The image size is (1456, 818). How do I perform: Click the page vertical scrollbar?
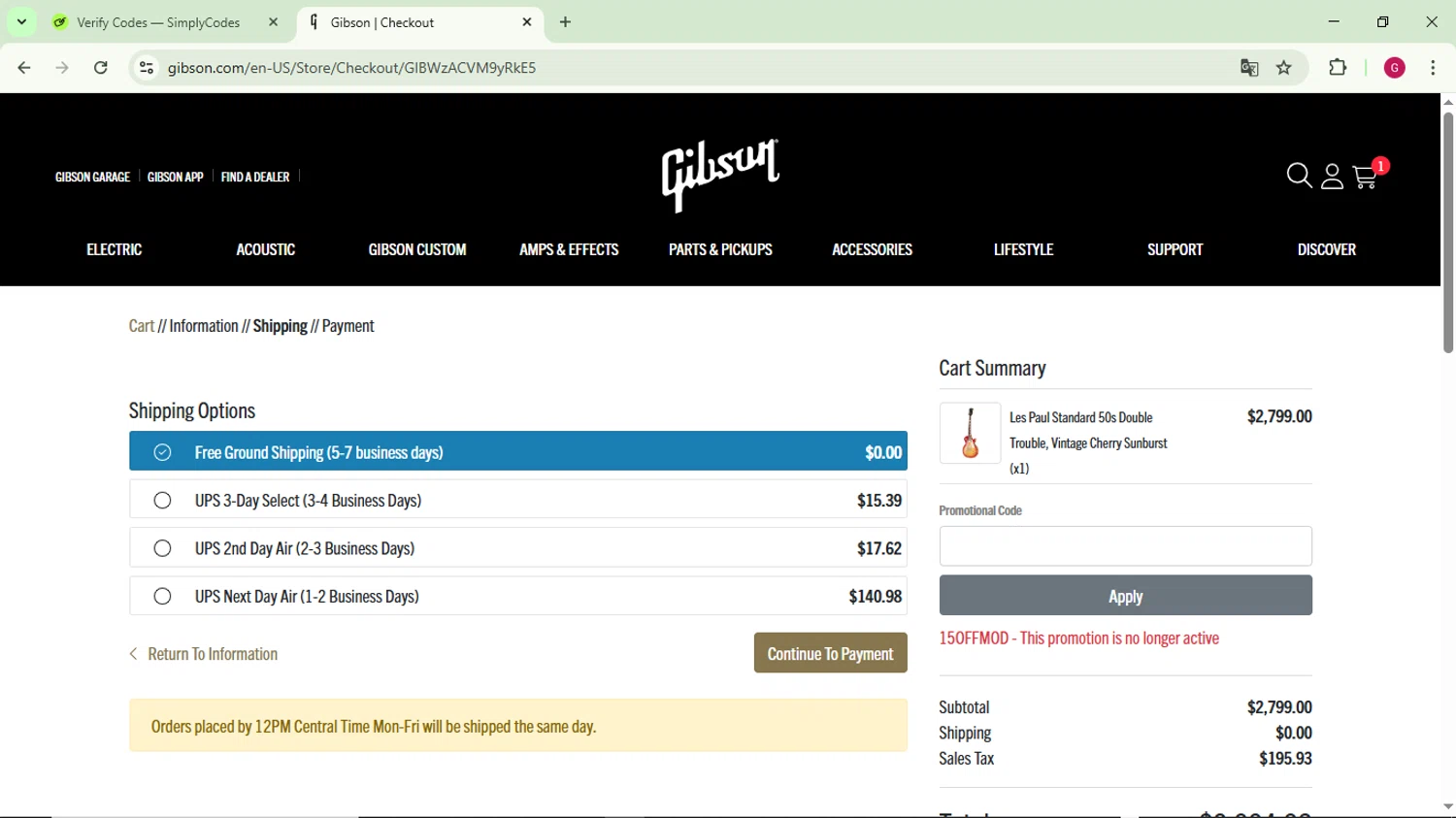[x=1447, y=233]
